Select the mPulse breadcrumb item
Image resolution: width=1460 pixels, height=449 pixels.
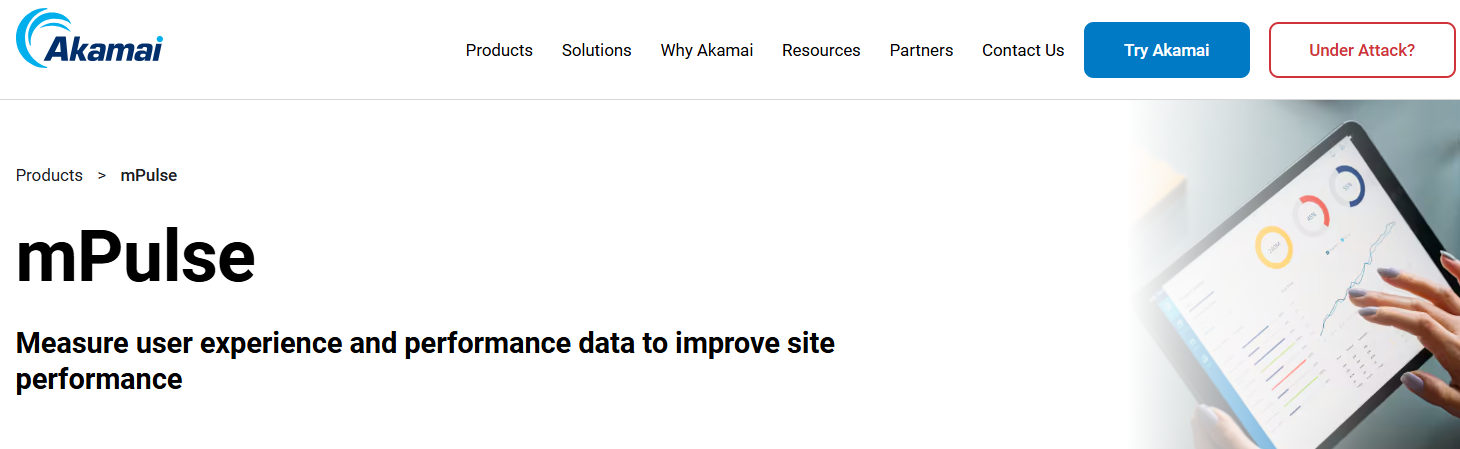click(149, 175)
